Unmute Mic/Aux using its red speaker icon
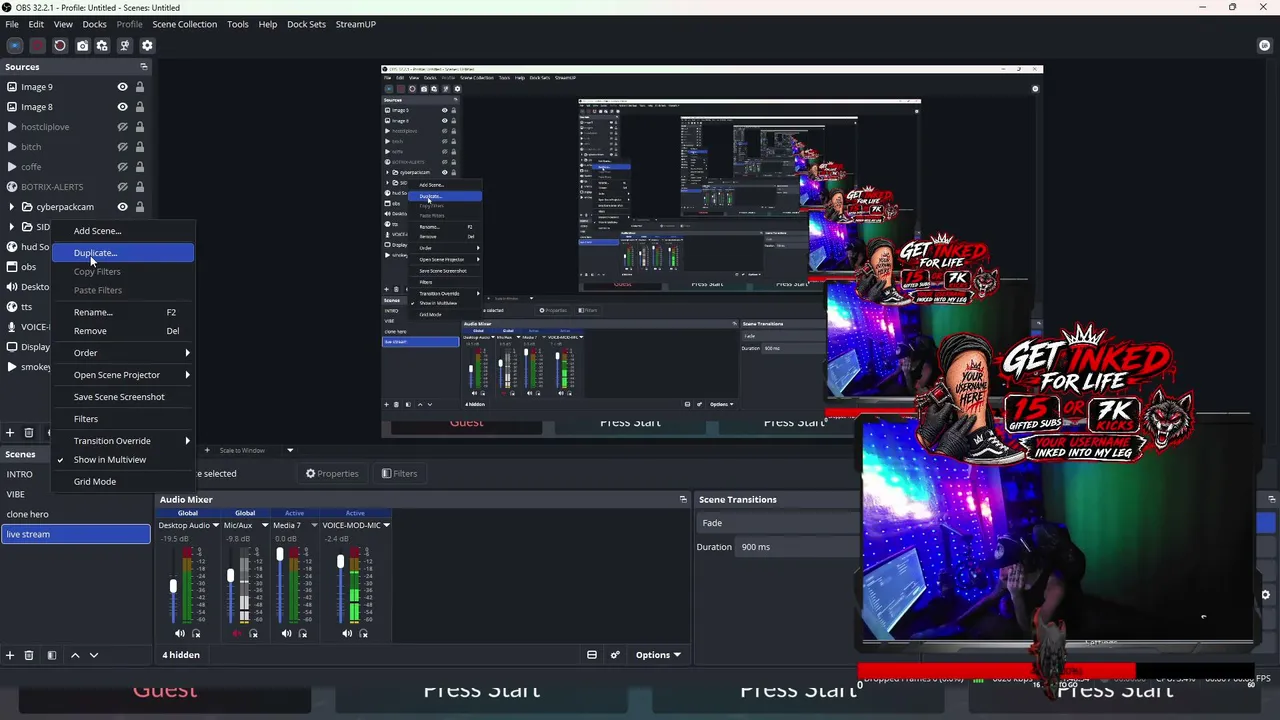The width and height of the screenshot is (1280, 720). point(237,633)
